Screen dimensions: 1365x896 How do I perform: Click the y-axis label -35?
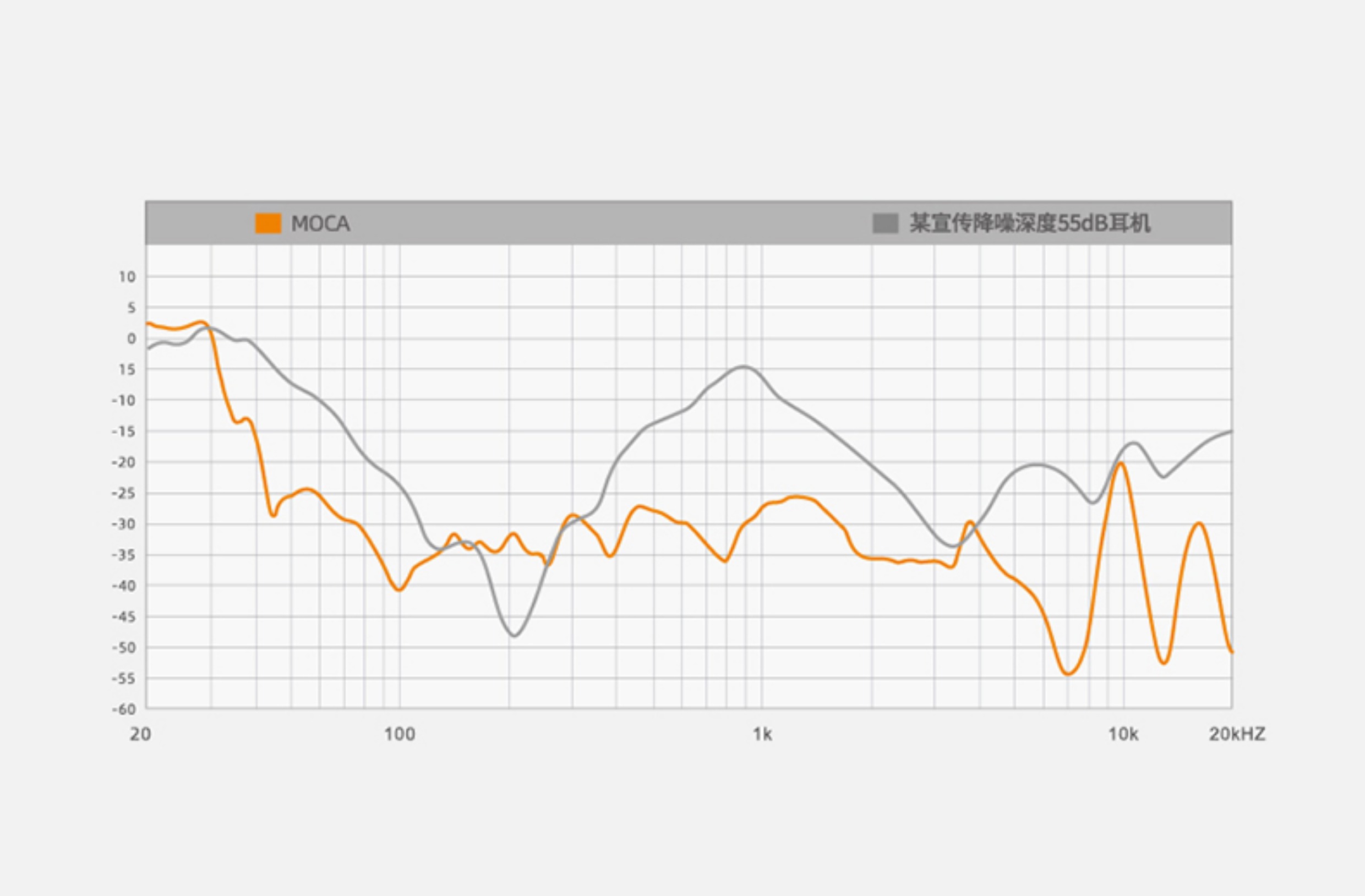pos(124,555)
